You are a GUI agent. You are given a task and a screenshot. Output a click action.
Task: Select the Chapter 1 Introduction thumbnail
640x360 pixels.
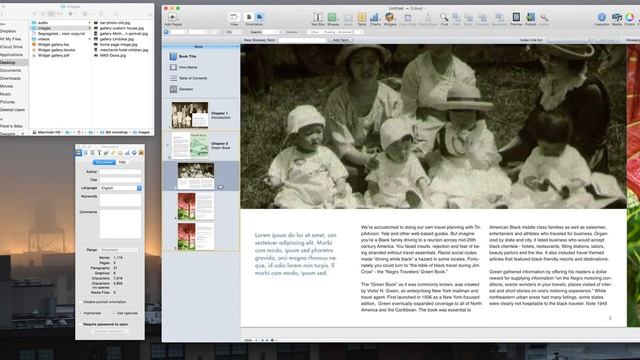[x=190, y=115]
